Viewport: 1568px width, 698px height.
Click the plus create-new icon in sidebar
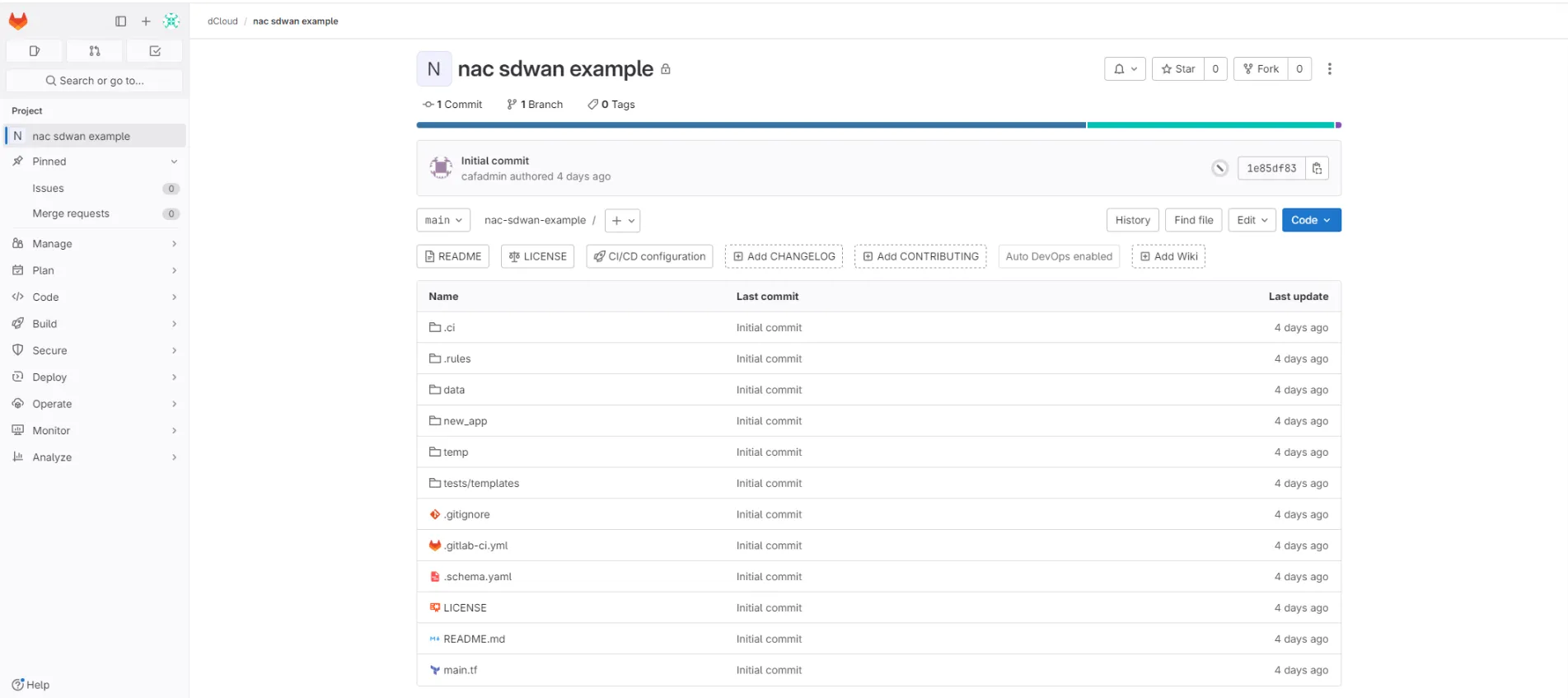click(x=146, y=21)
